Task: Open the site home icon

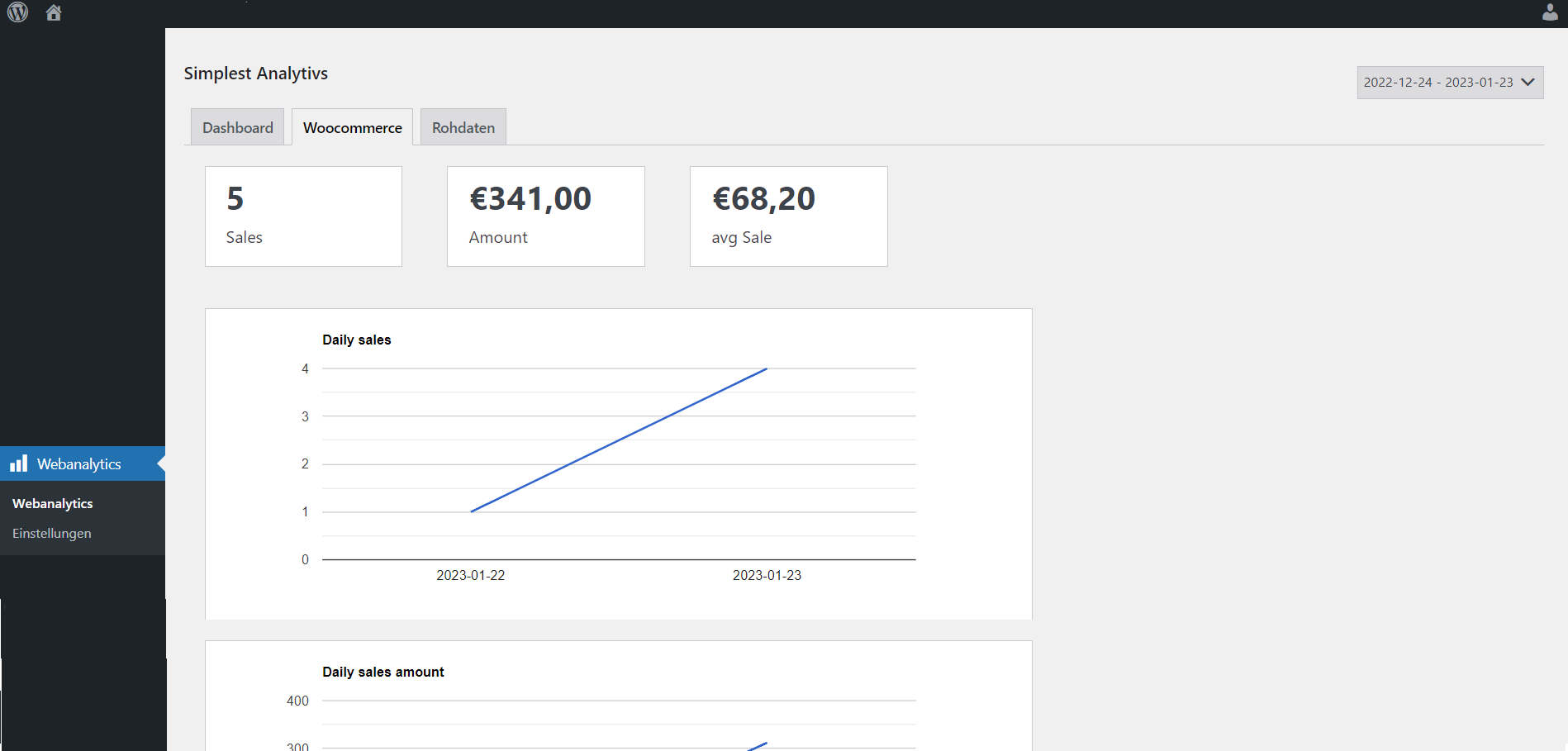Action: (54, 12)
